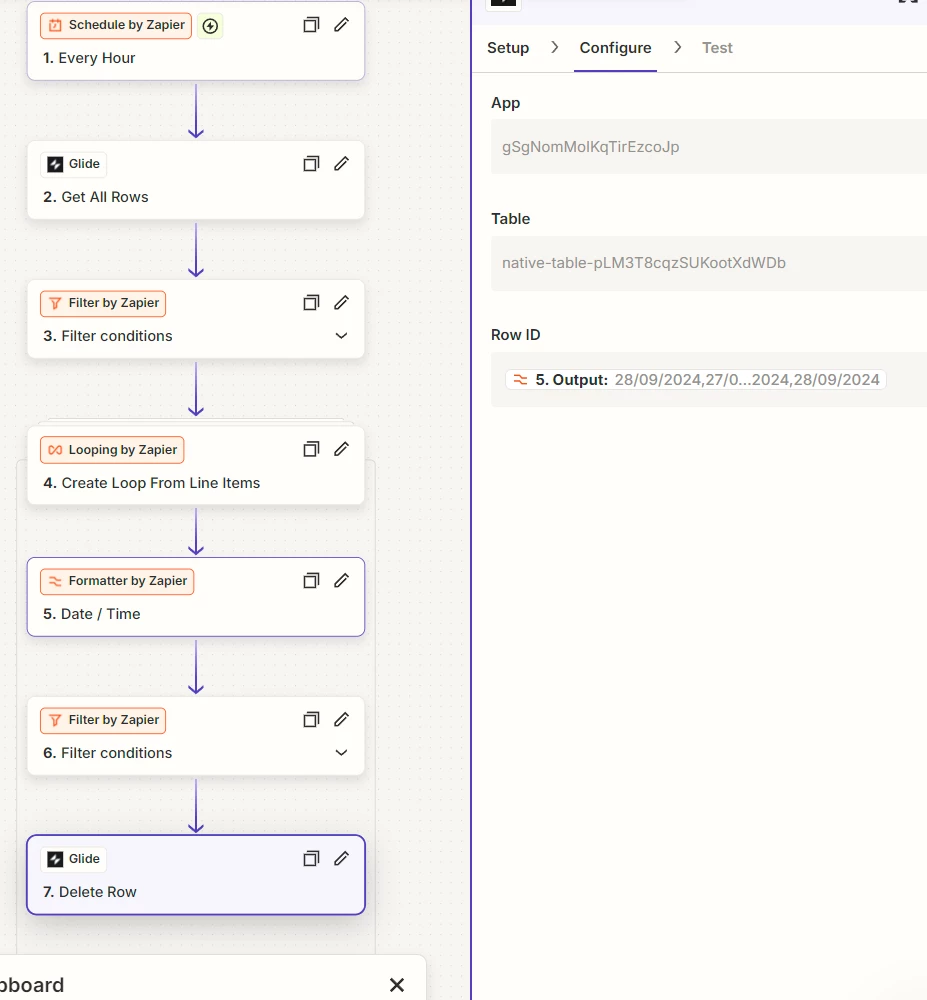Viewport: 927px width, 1000px height.
Task: Duplicate step 3 Filter conditions
Action: [311, 303]
